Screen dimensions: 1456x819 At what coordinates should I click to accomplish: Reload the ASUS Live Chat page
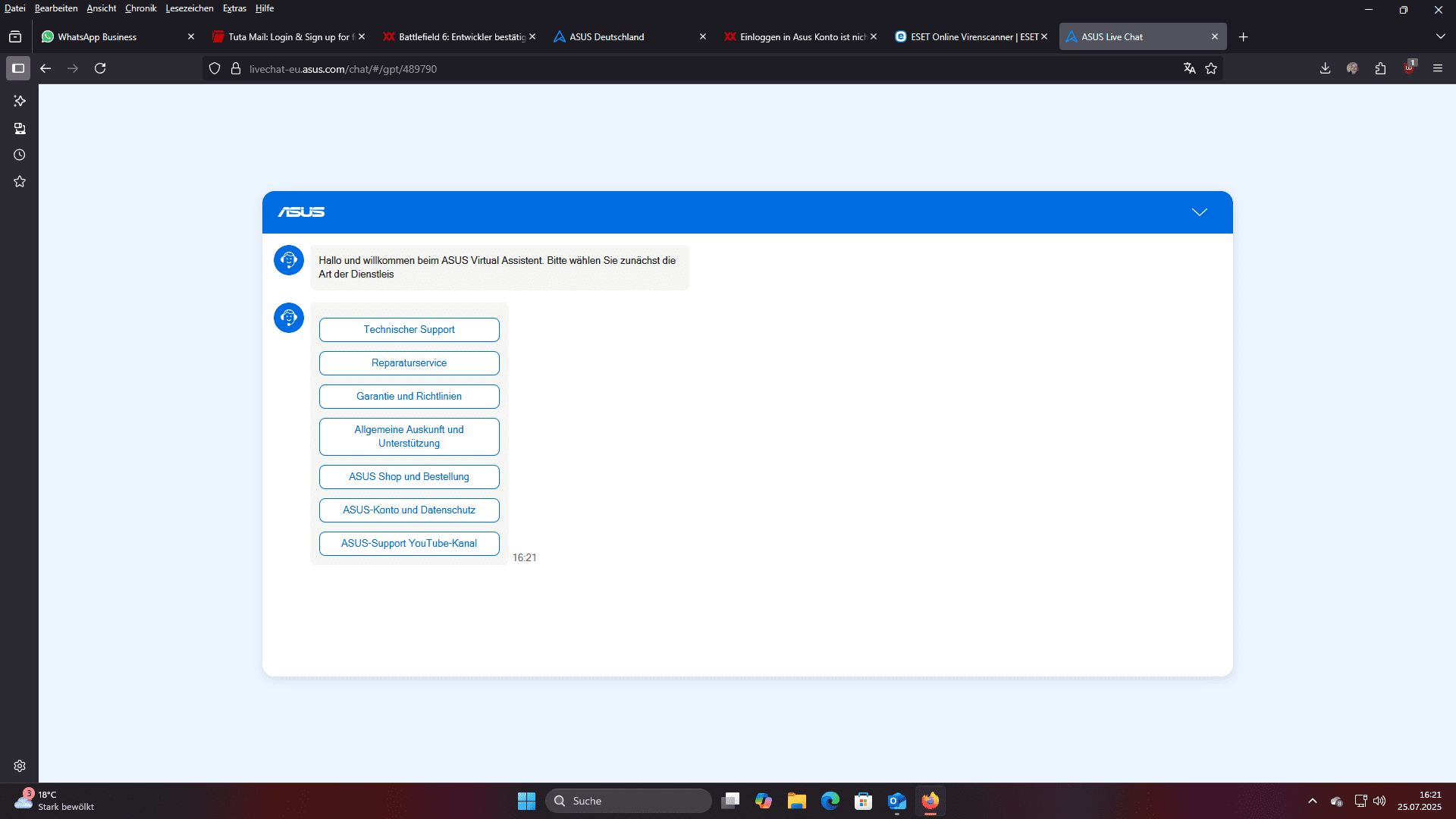click(x=100, y=68)
